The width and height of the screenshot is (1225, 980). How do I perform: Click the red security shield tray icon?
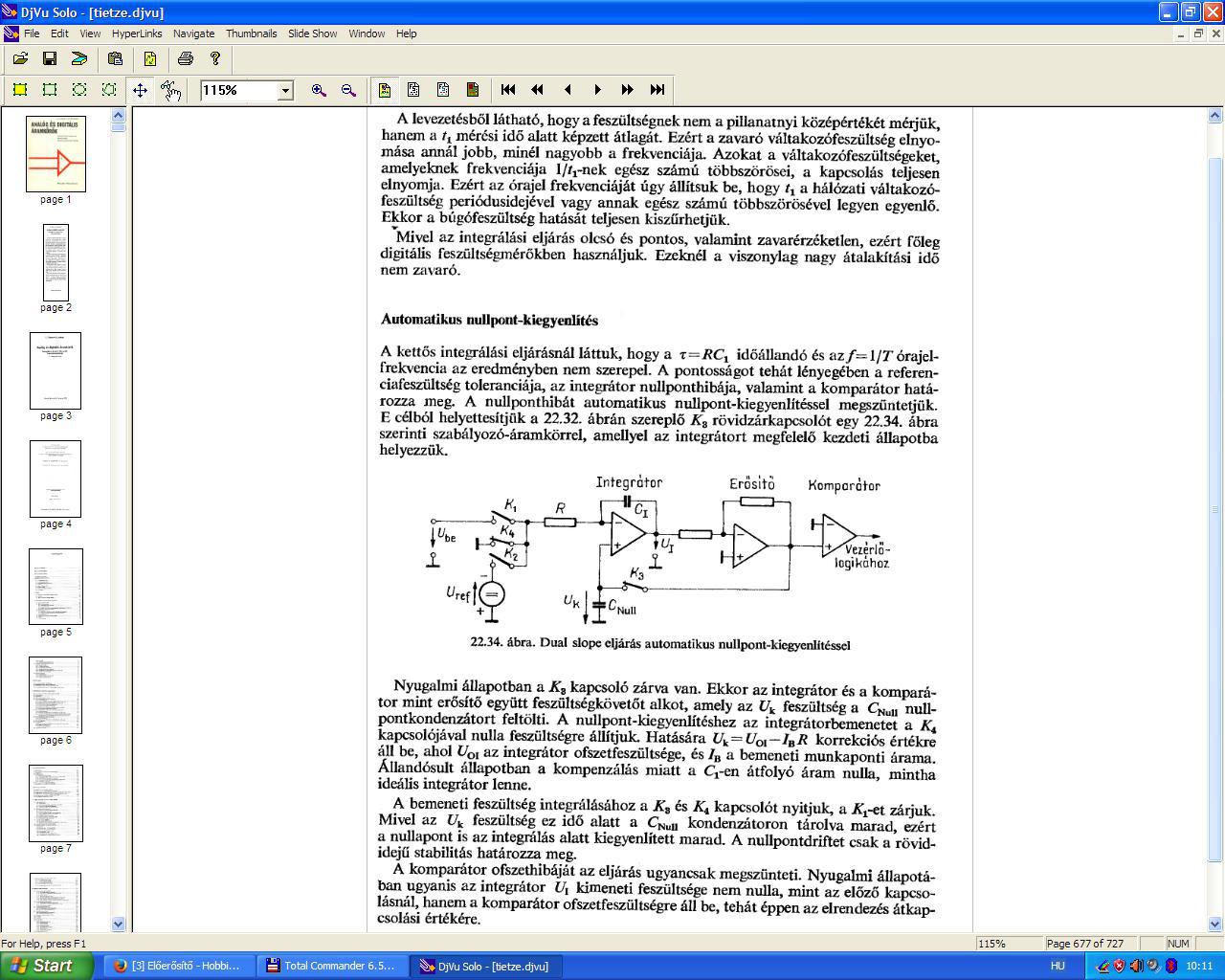click(x=1119, y=967)
